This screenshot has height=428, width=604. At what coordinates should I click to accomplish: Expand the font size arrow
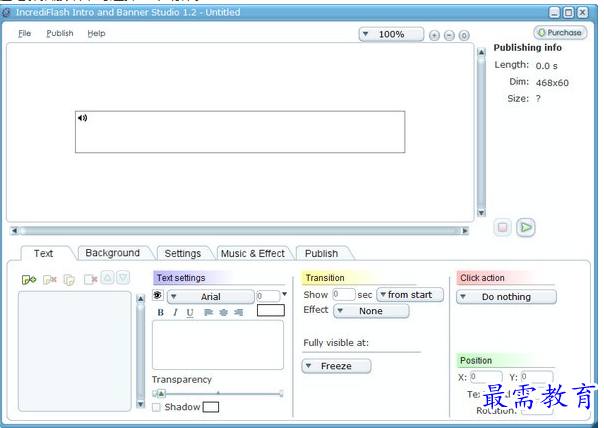point(285,294)
